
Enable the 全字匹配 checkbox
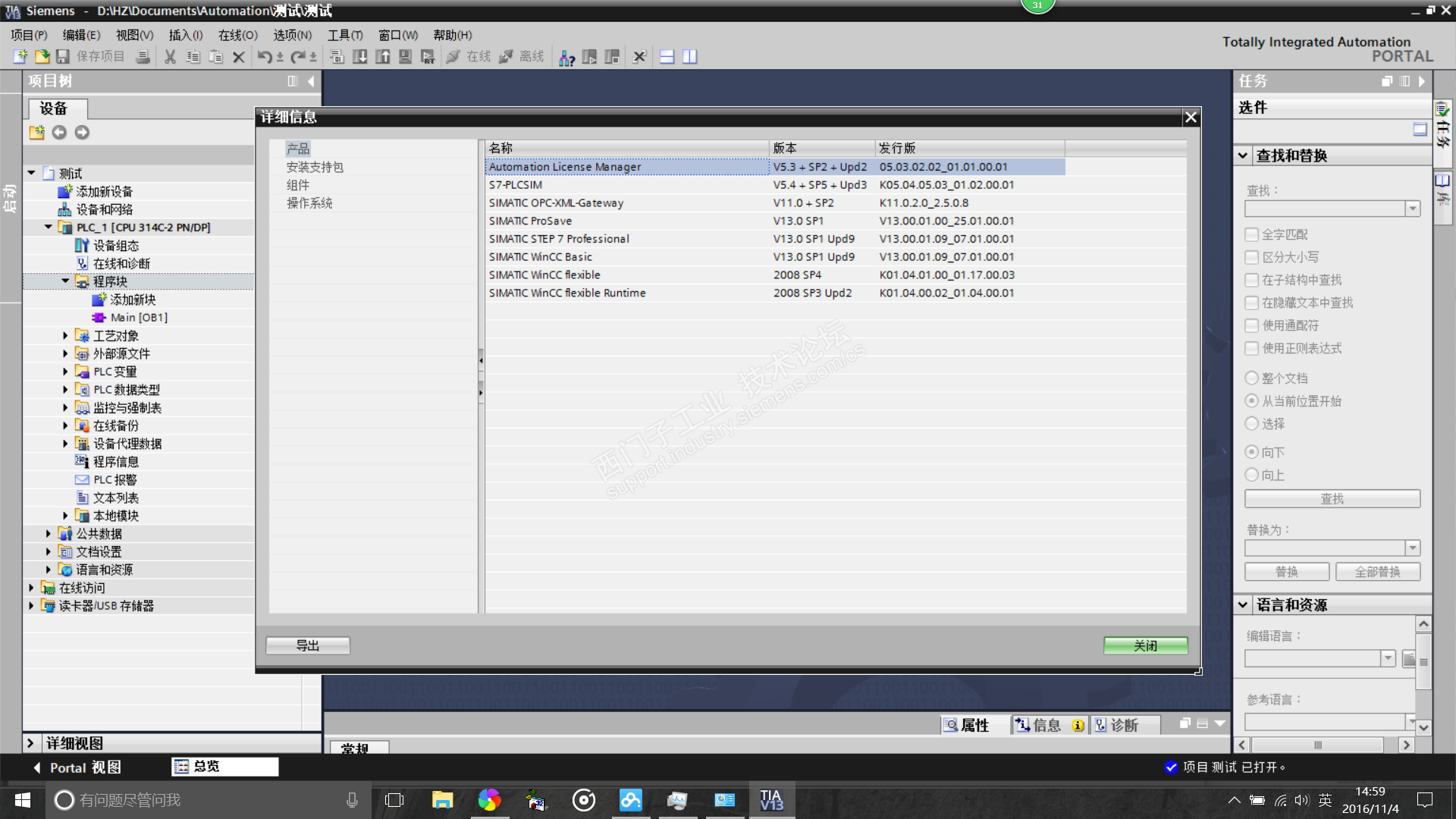pyautogui.click(x=1252, y=235)
